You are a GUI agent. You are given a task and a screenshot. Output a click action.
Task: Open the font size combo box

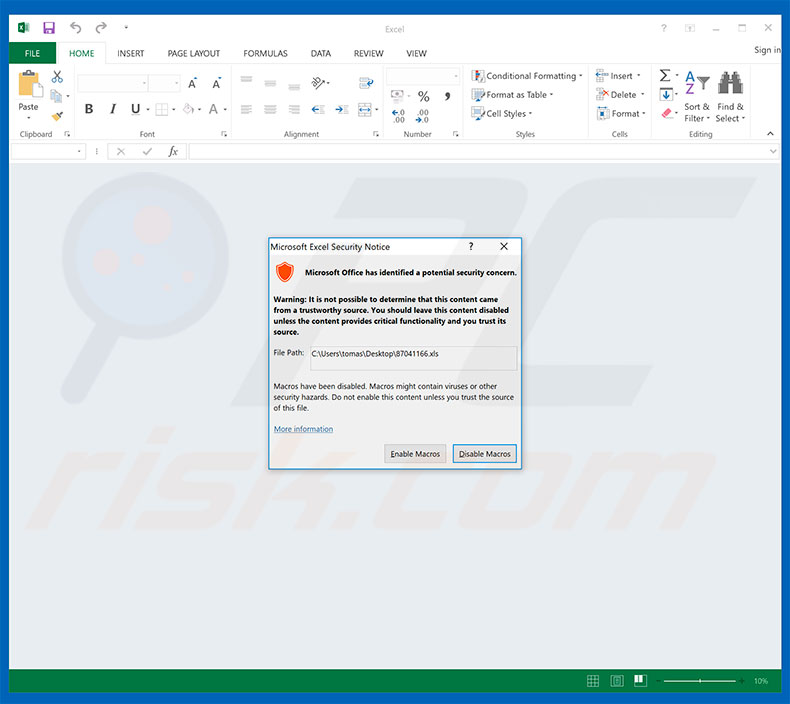pyautogui.click(x=165, y=83)
